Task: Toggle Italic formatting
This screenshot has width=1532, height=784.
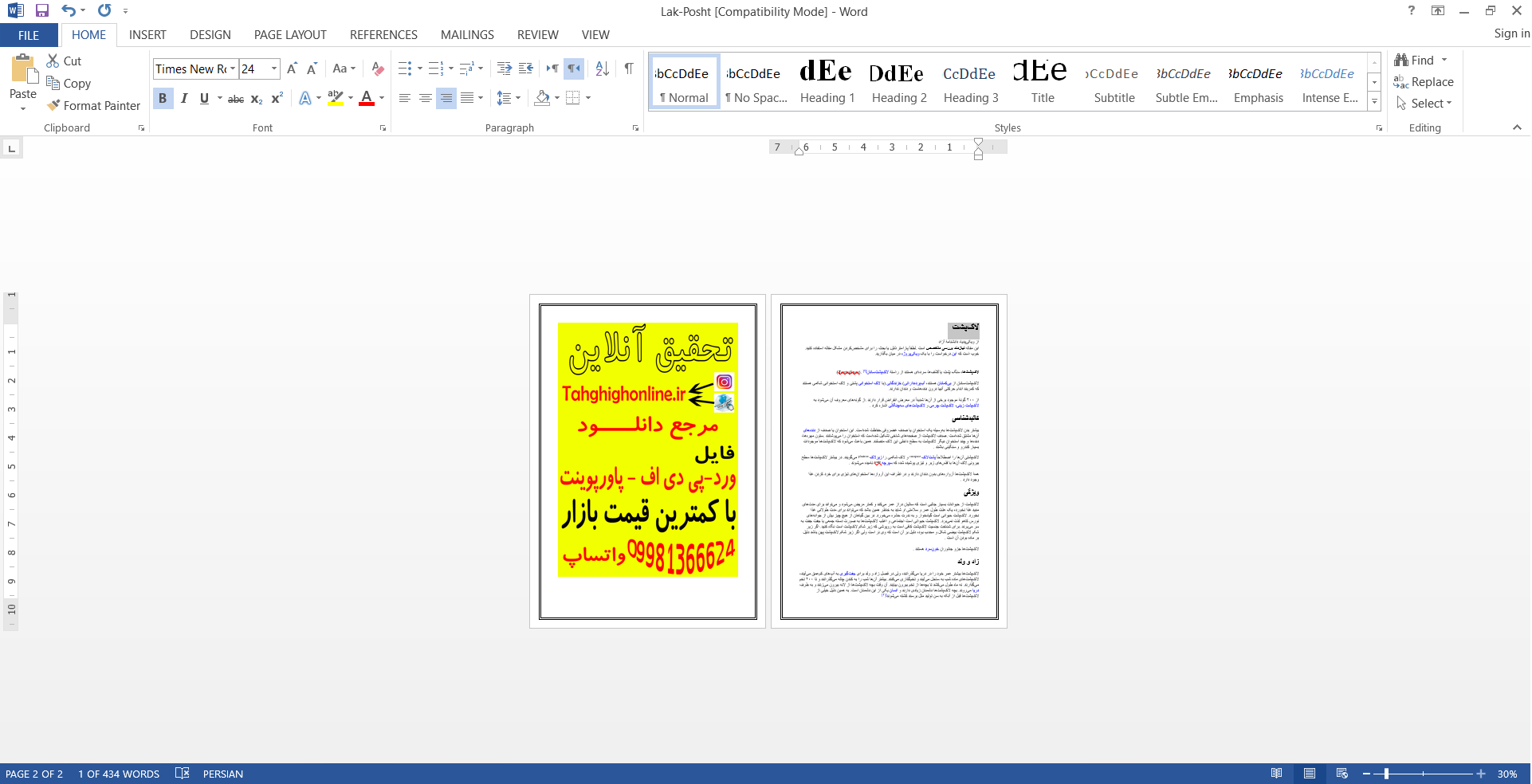Action: tap(184, 98)
